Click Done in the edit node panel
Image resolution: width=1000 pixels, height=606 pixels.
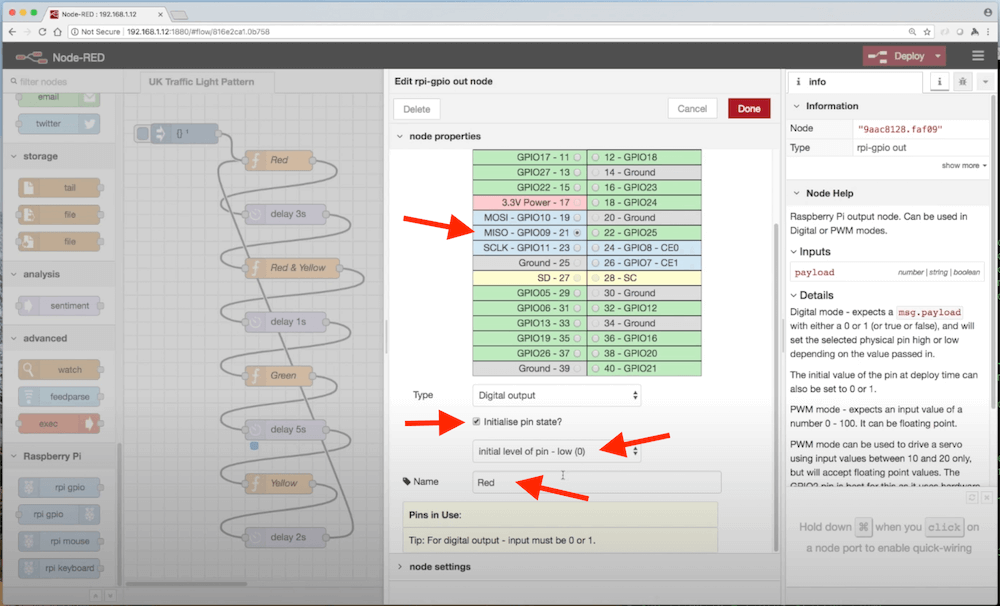tap(749, 108)
